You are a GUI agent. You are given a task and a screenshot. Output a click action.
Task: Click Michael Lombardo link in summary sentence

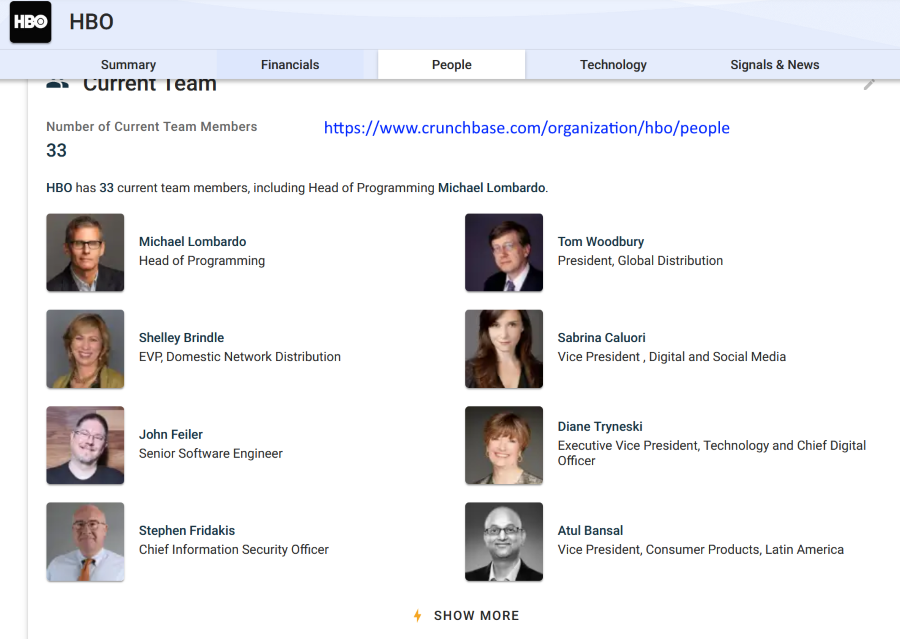(x=491, y=188)
